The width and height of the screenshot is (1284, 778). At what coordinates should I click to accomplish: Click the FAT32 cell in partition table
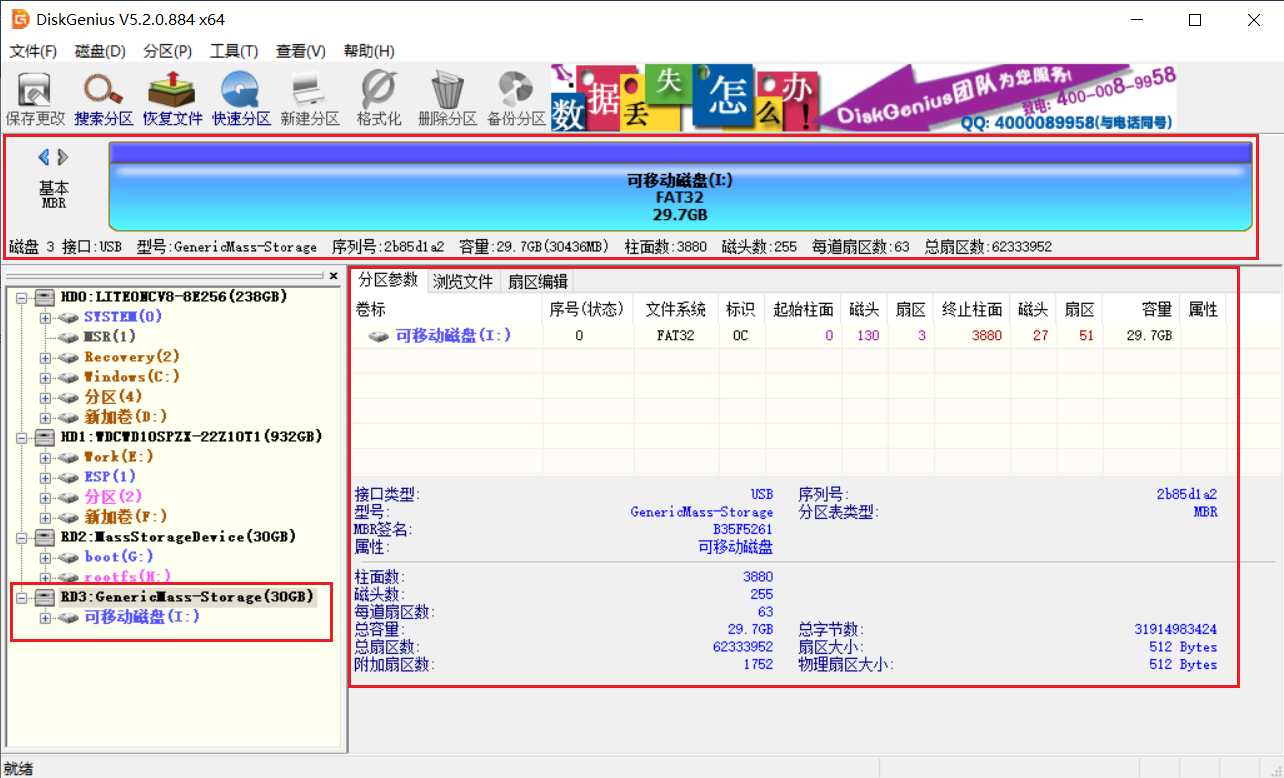pos(676,336)
